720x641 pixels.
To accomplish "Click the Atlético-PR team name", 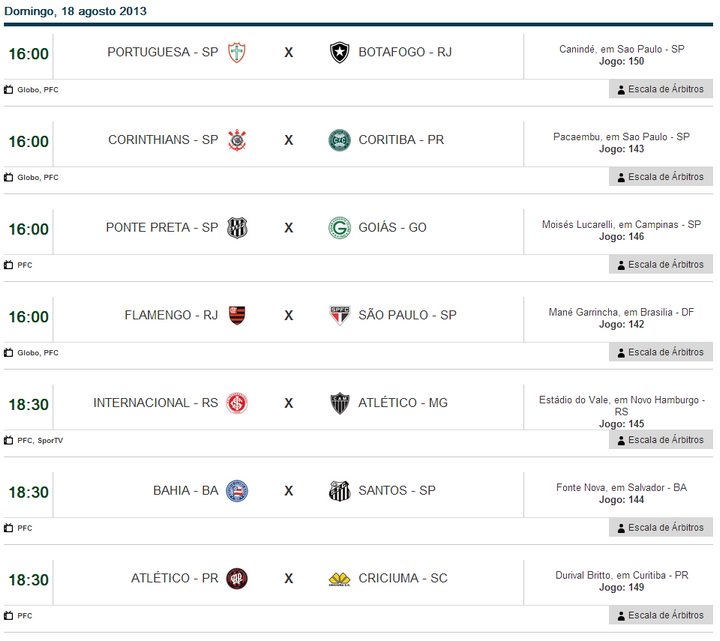I will coord(175,579).
